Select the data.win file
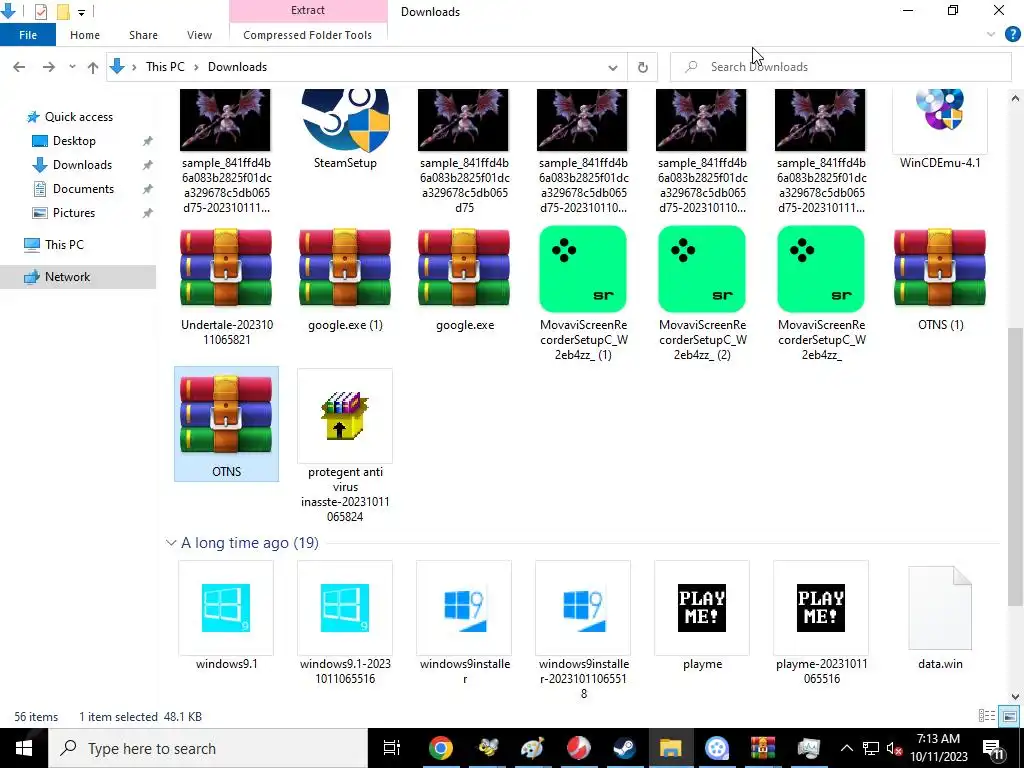This screenshot has height=768, width=1024. point(940,607)
